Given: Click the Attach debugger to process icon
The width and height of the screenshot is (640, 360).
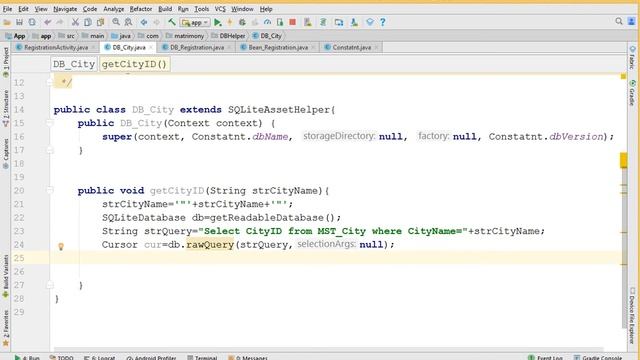Looking at the screenshot, I should click(280, 22).
